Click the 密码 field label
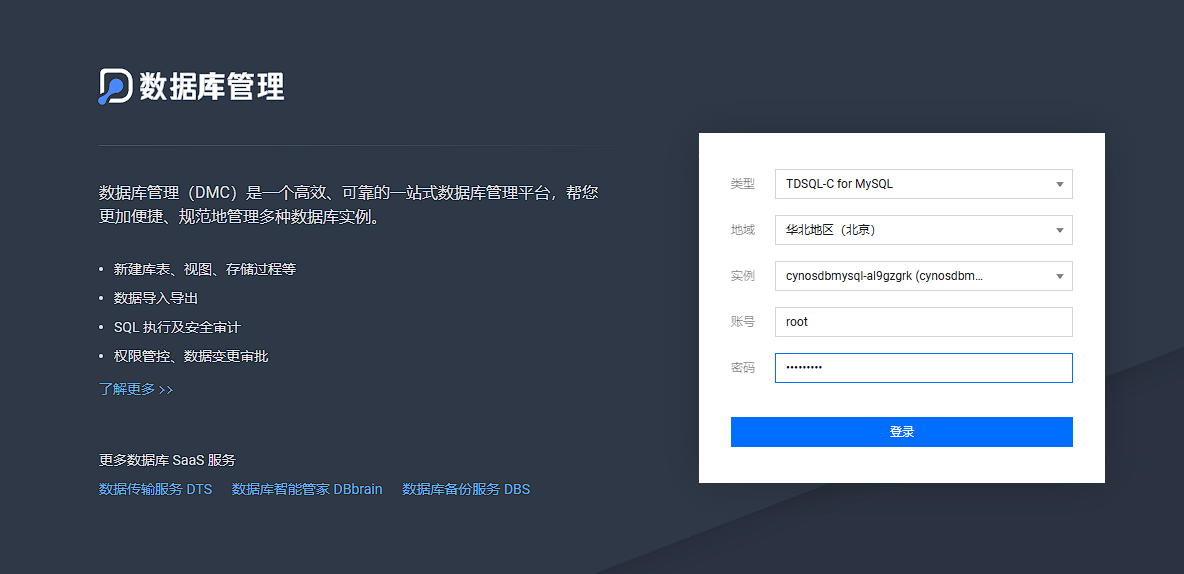Image resolution: width=1184 pixels, height=574 pixels. click(x=742, y=368)
